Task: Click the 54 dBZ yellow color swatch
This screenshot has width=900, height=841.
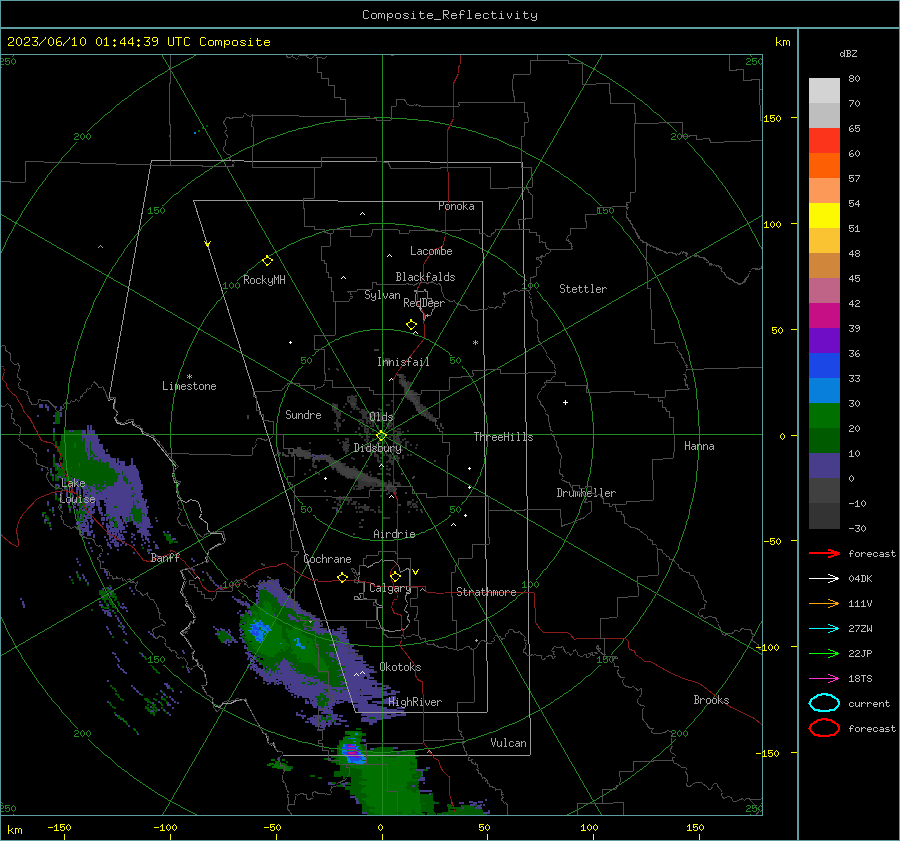Action: coord(824,216)
